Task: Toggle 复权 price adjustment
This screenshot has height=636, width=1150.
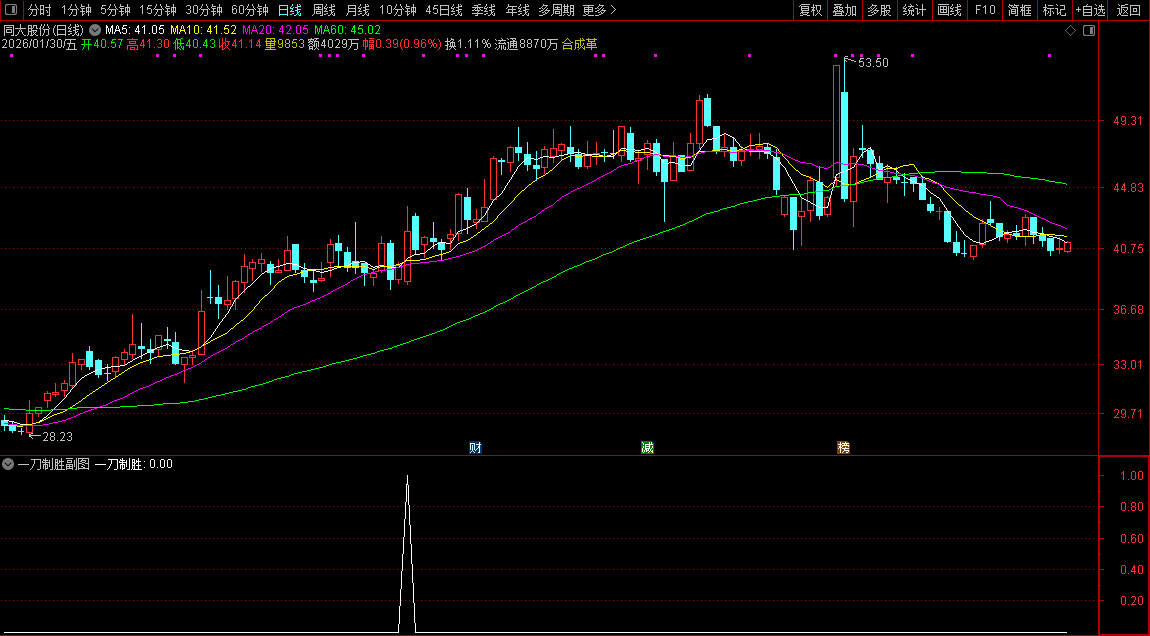Action: click(810, 10)
